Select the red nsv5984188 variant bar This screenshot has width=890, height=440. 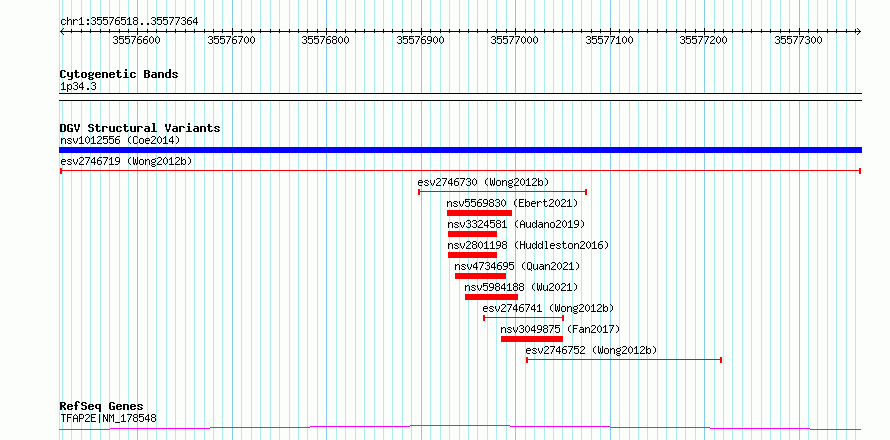coord(492,297)
